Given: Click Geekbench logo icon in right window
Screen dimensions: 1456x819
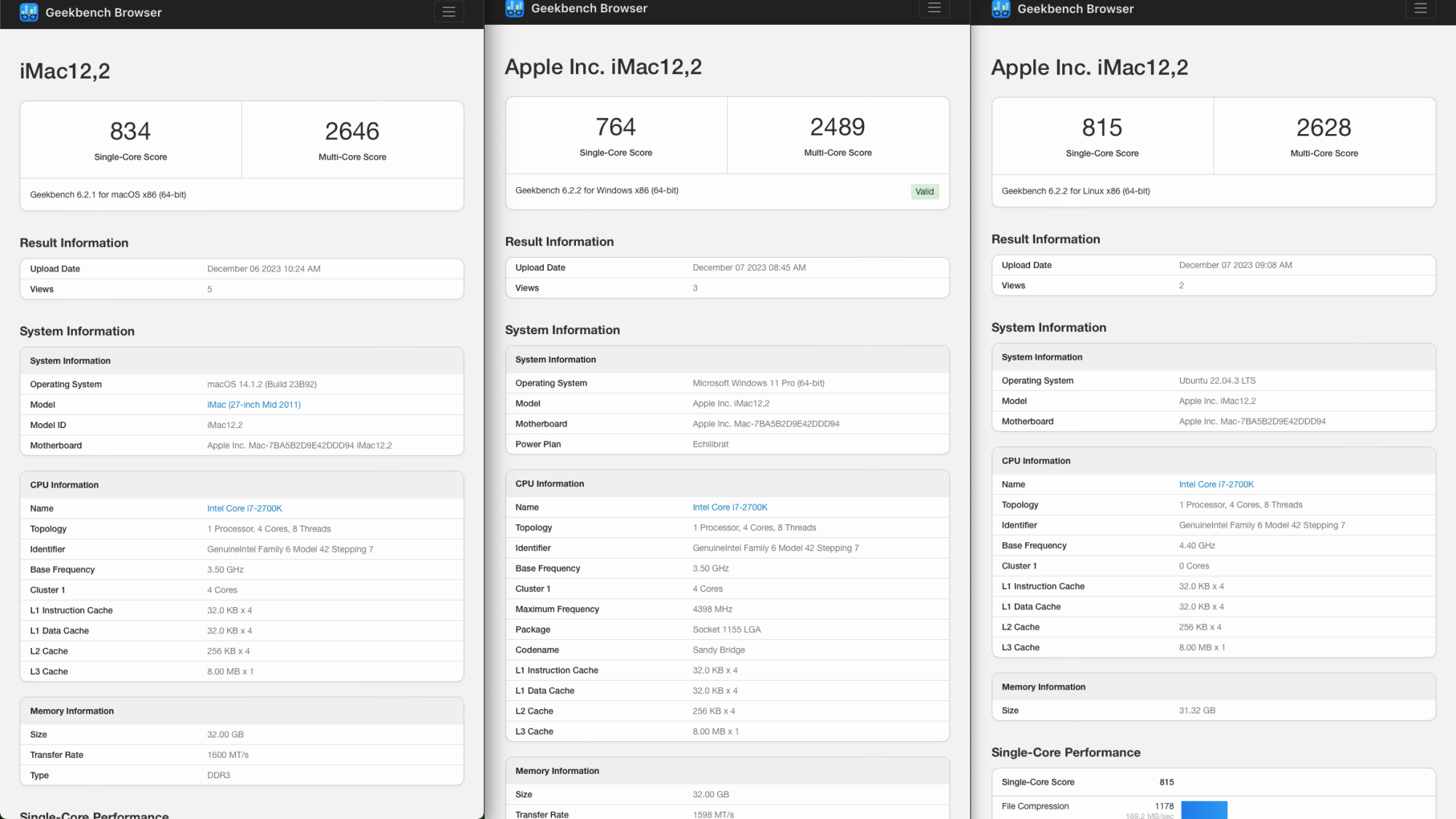Looking at the screenshot, I should [x=1001, y=9].
